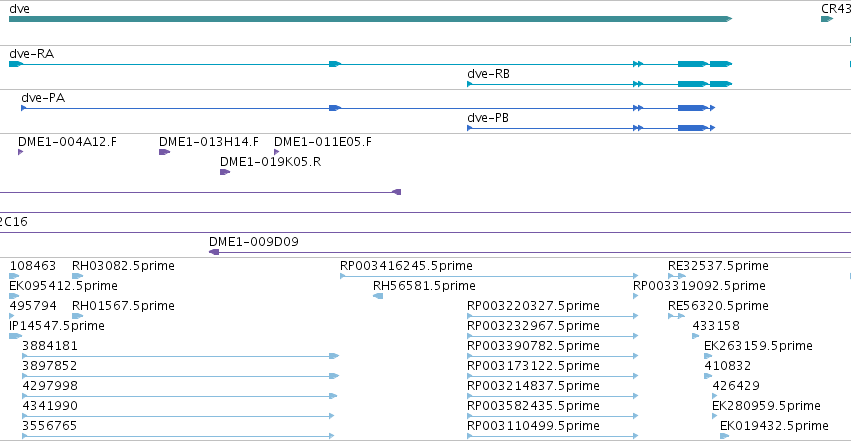Select the DME1-019K05.R feature label
Image resolution: width=851 pixels, height=441 pixels.
tap(270, 162)
